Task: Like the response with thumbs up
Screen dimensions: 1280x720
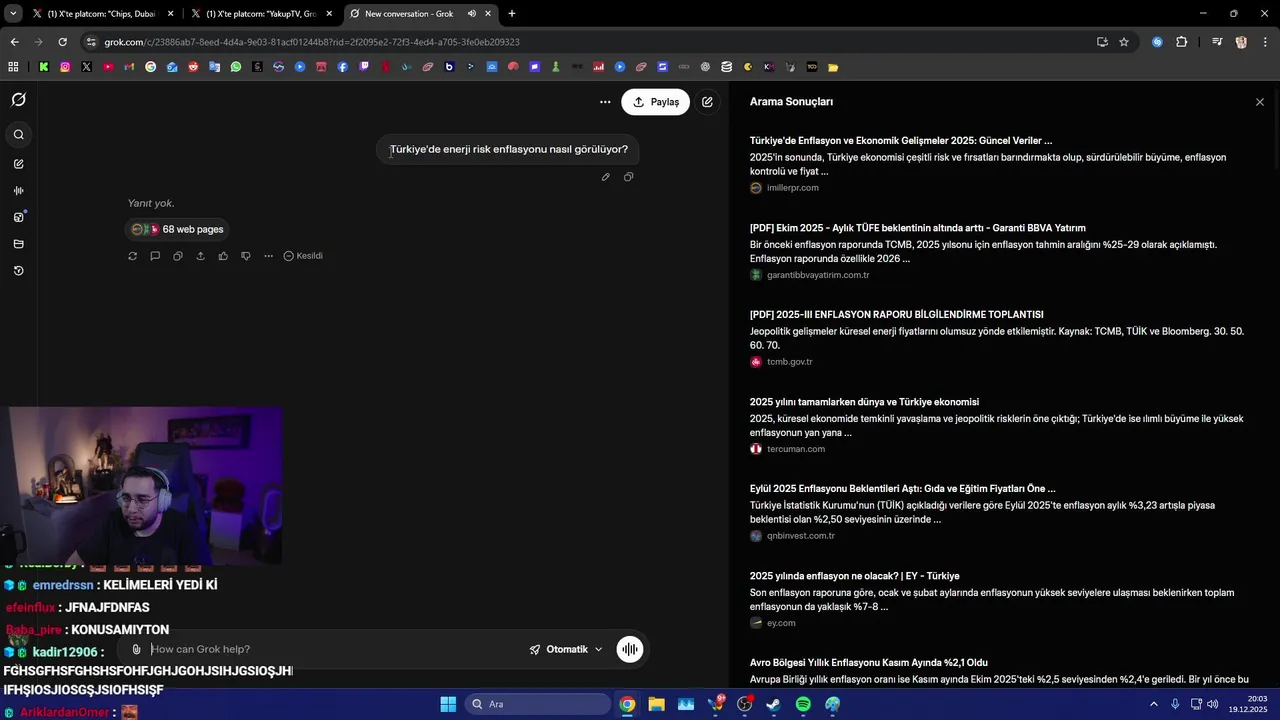Action: tap(223, 256)
